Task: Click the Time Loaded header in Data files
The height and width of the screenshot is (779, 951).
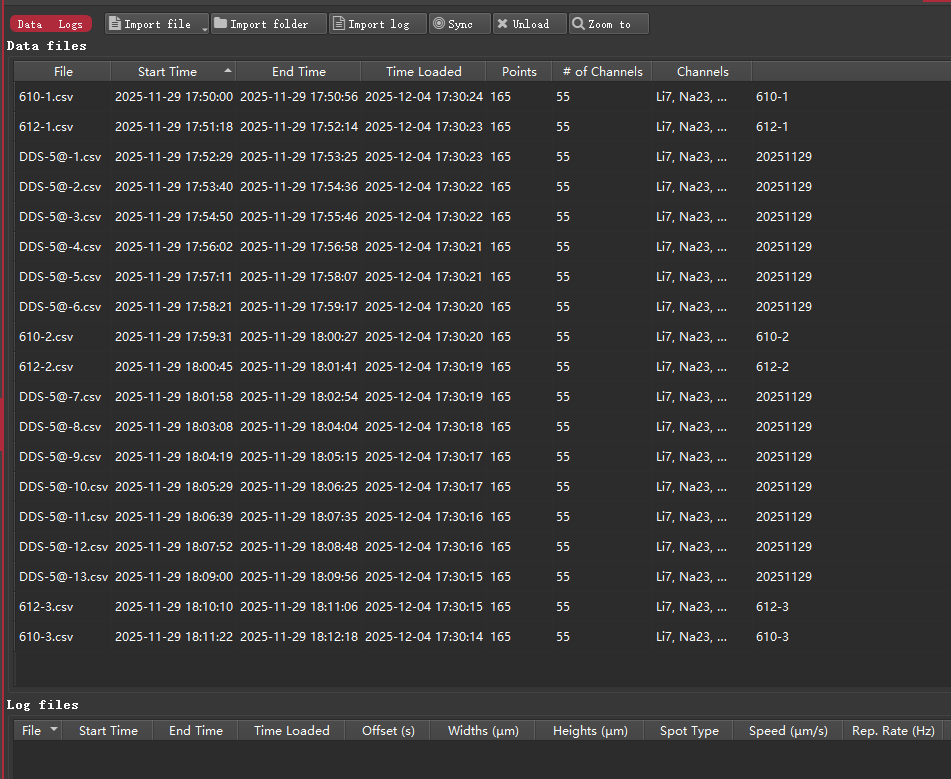Action: click(x=423, y=72)
